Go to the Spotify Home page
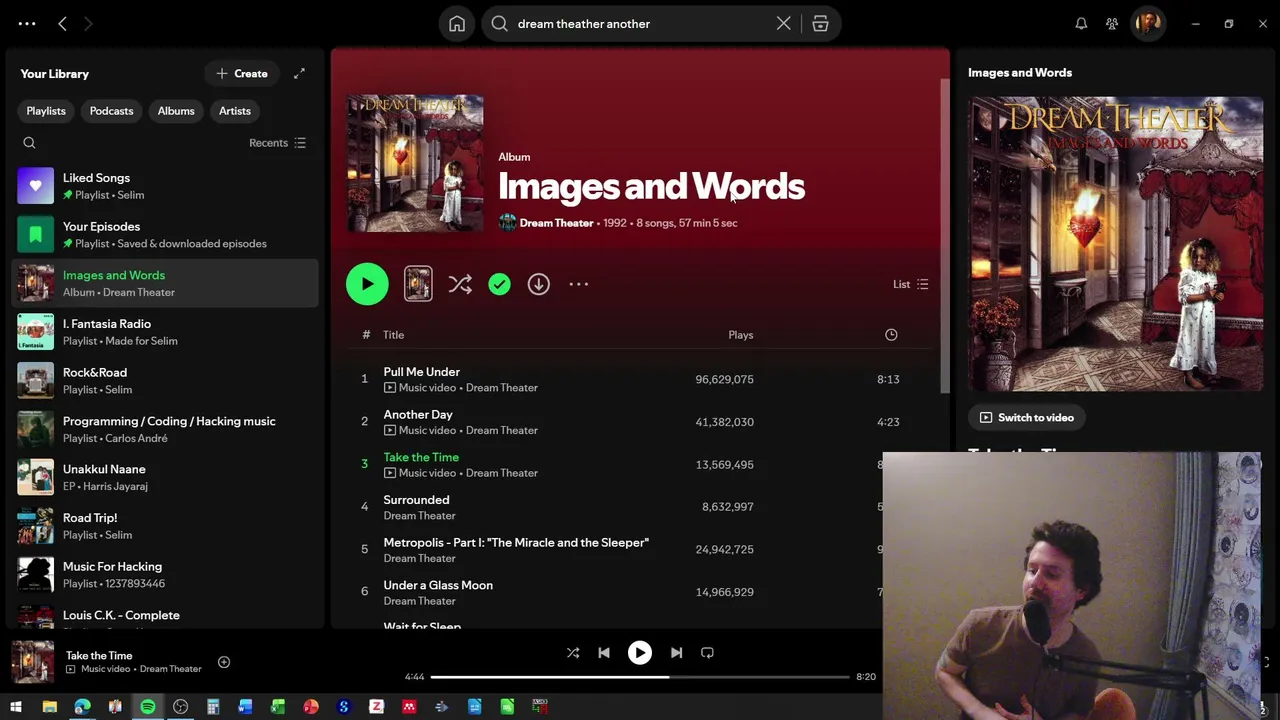Image resolution: width=1280 pixels, height=720 pixels. tap(457, 24)
